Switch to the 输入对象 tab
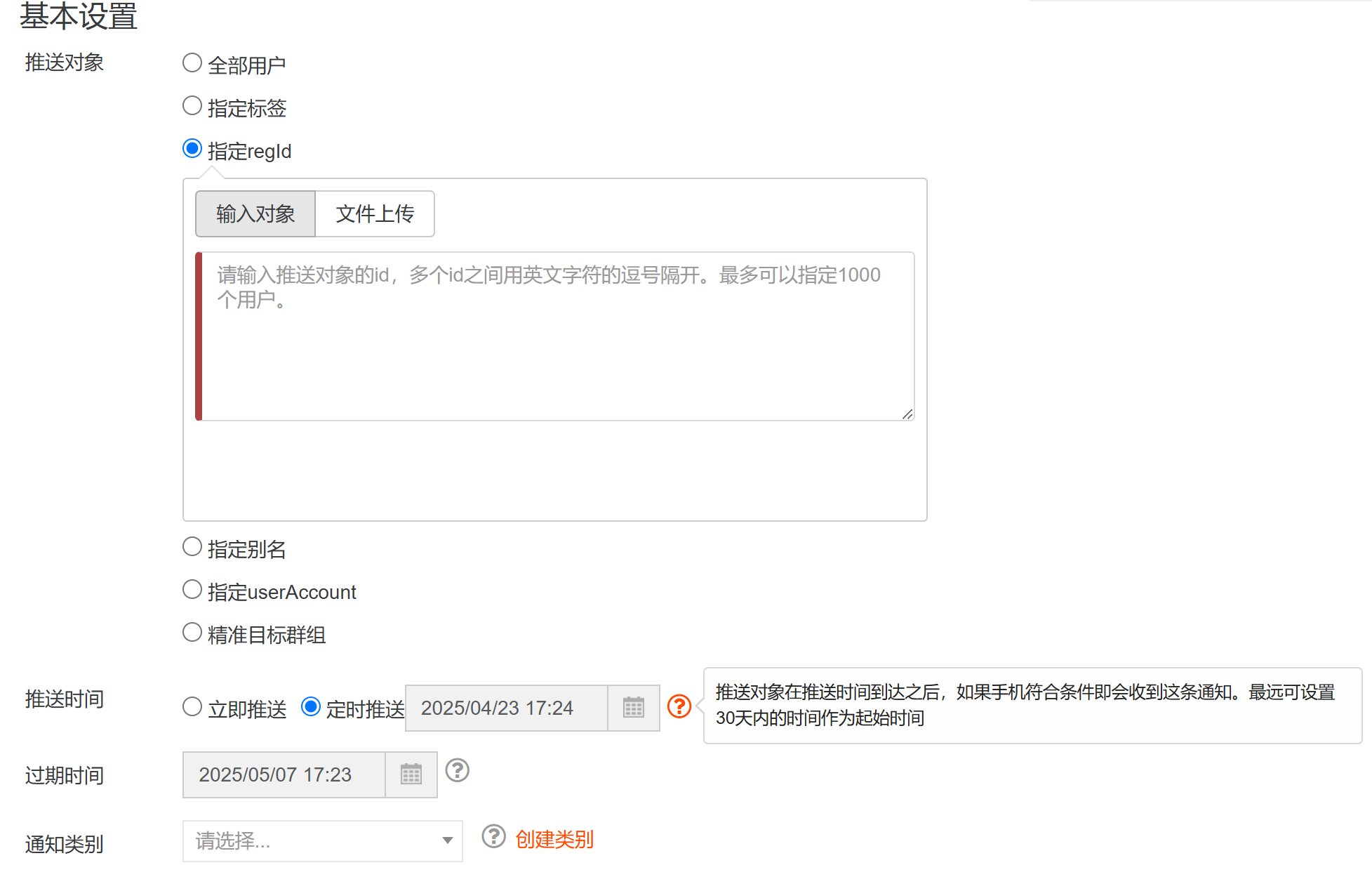 point(255,213)
